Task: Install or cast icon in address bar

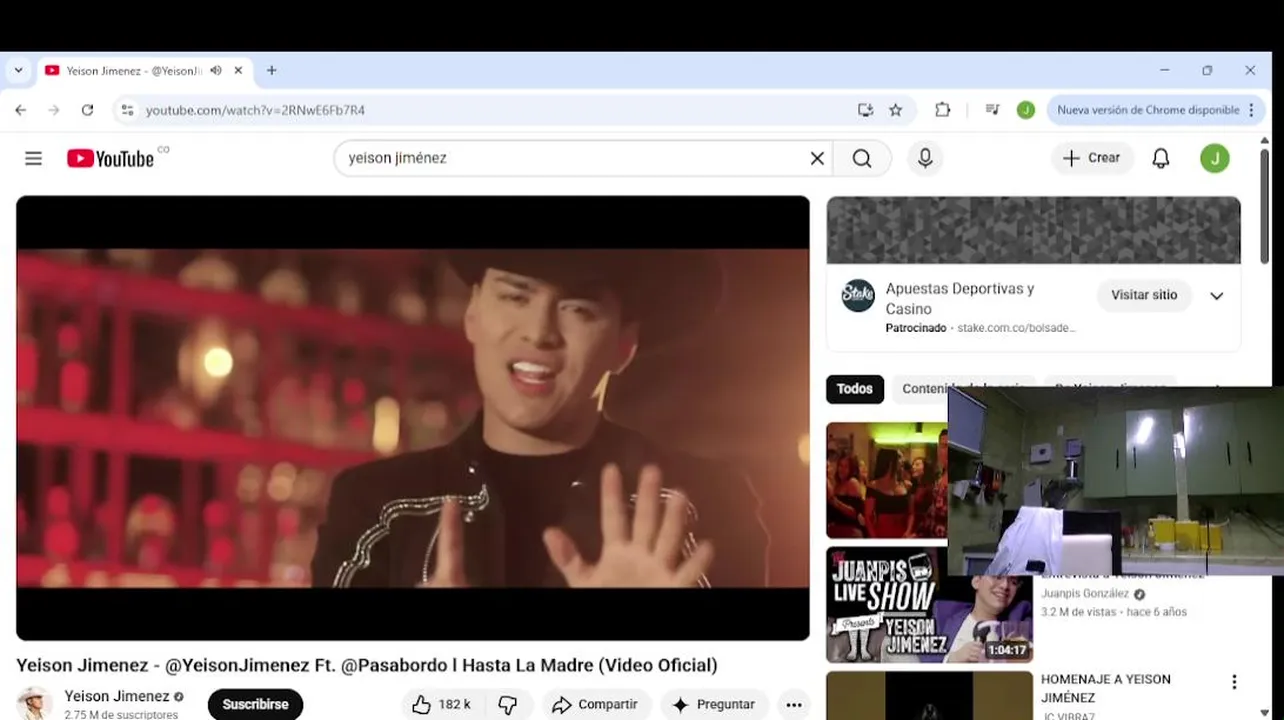Action: (x=866, y=110)
